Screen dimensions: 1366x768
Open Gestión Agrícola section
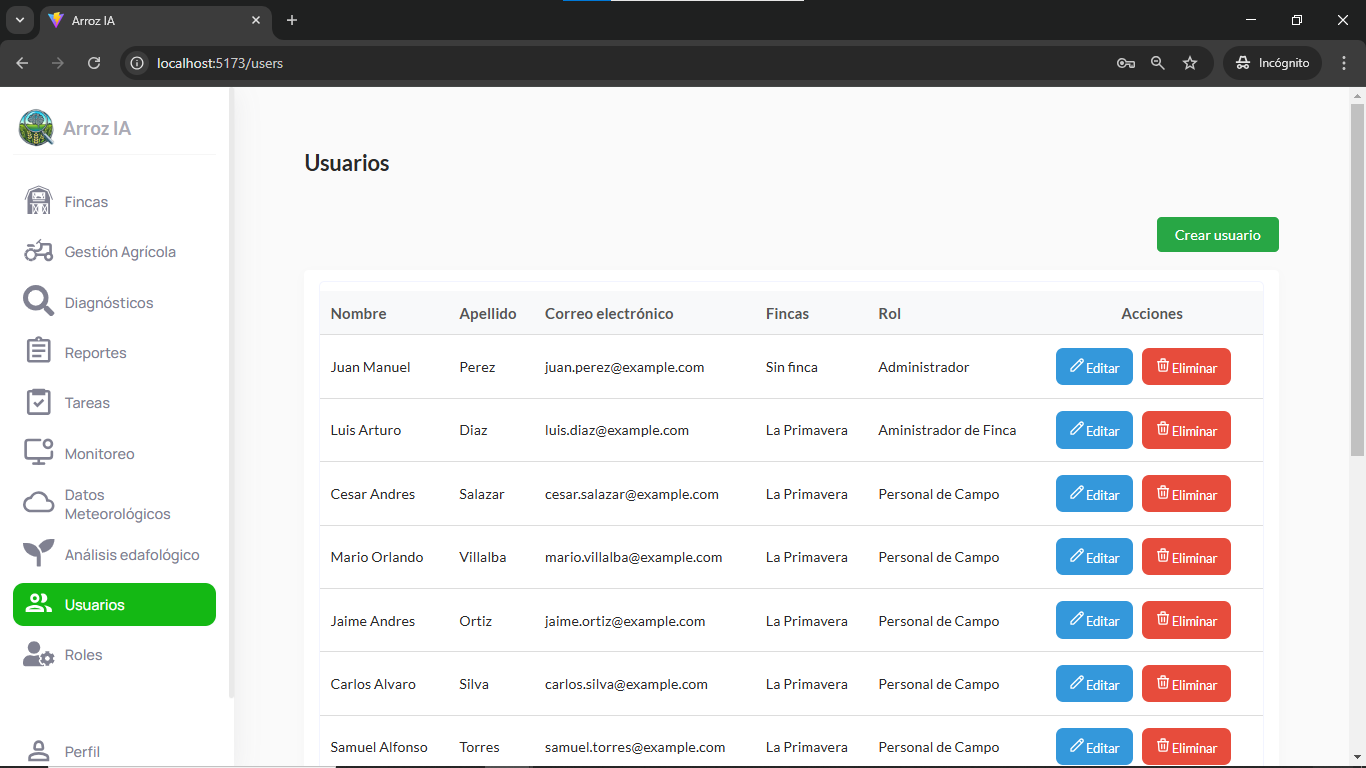[x=114, y=251]
